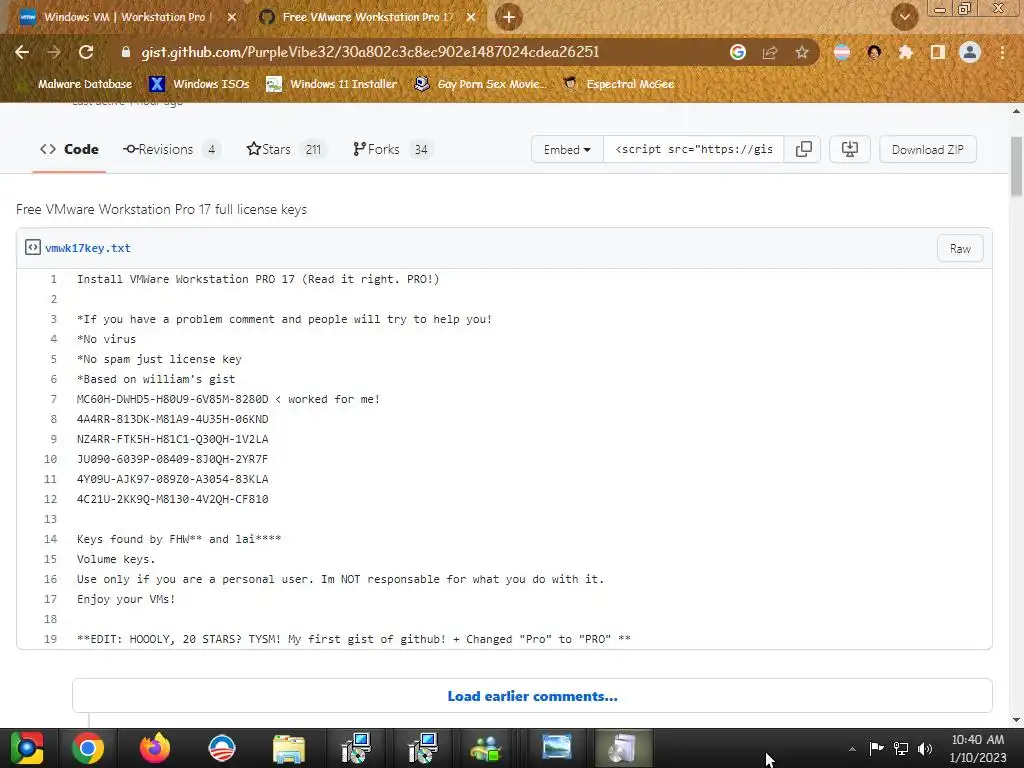Click the address bar URL
The width and height of the screenshot is (1024, 768).
(x=370, y=52)
